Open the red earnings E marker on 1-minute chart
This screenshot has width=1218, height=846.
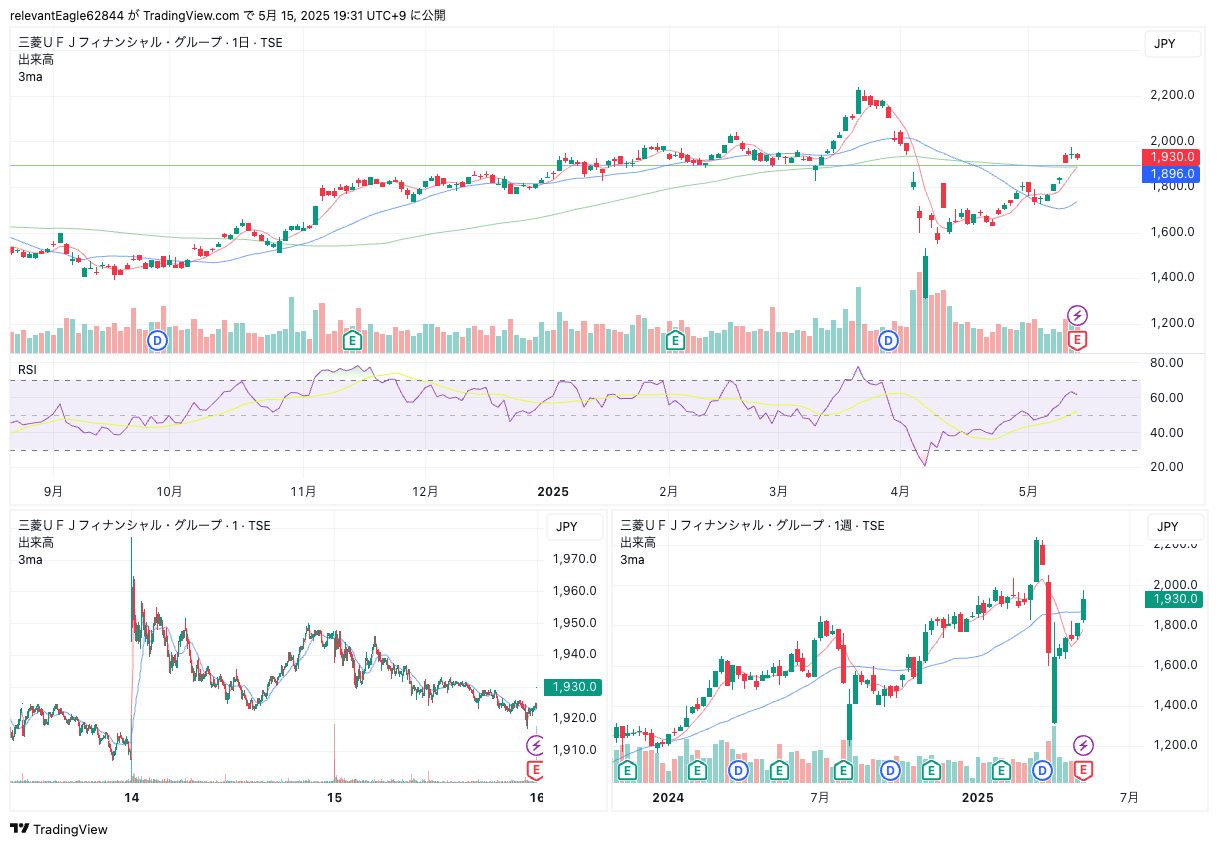point(535,769)
